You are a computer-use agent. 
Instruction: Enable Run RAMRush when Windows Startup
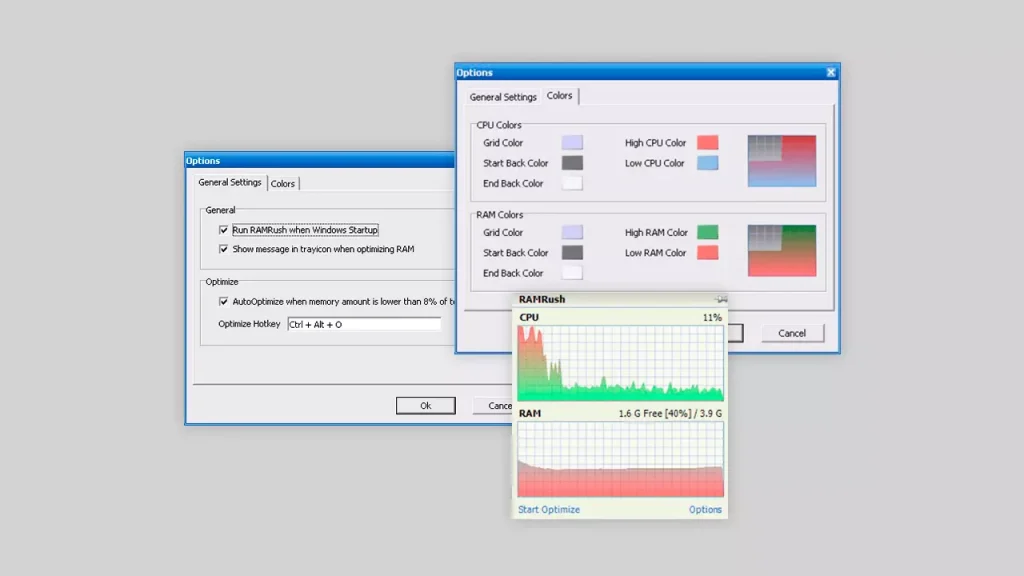223,230
